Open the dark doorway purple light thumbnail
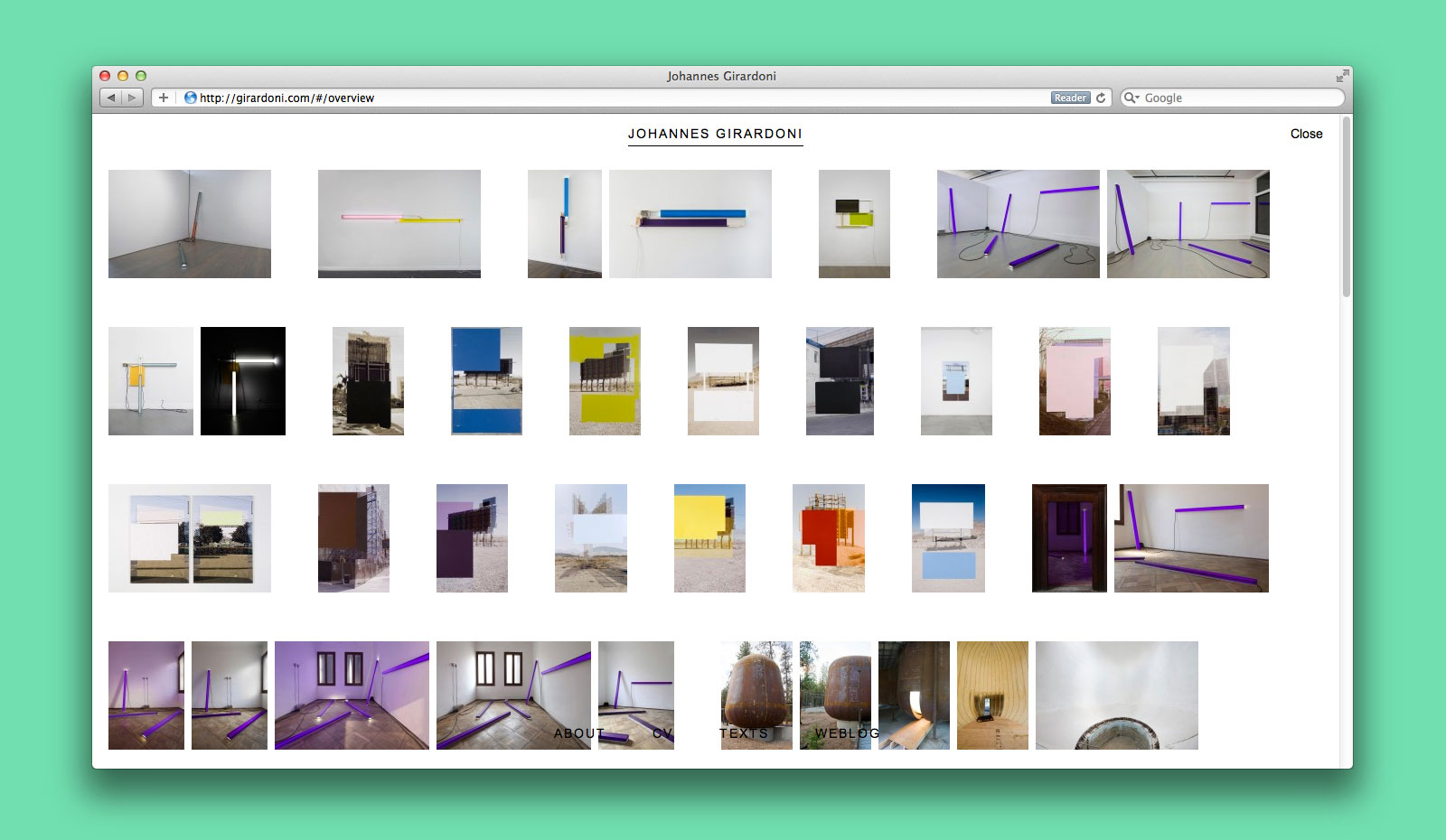This screenshot has height=840, width=1446. click(1069, 538)
